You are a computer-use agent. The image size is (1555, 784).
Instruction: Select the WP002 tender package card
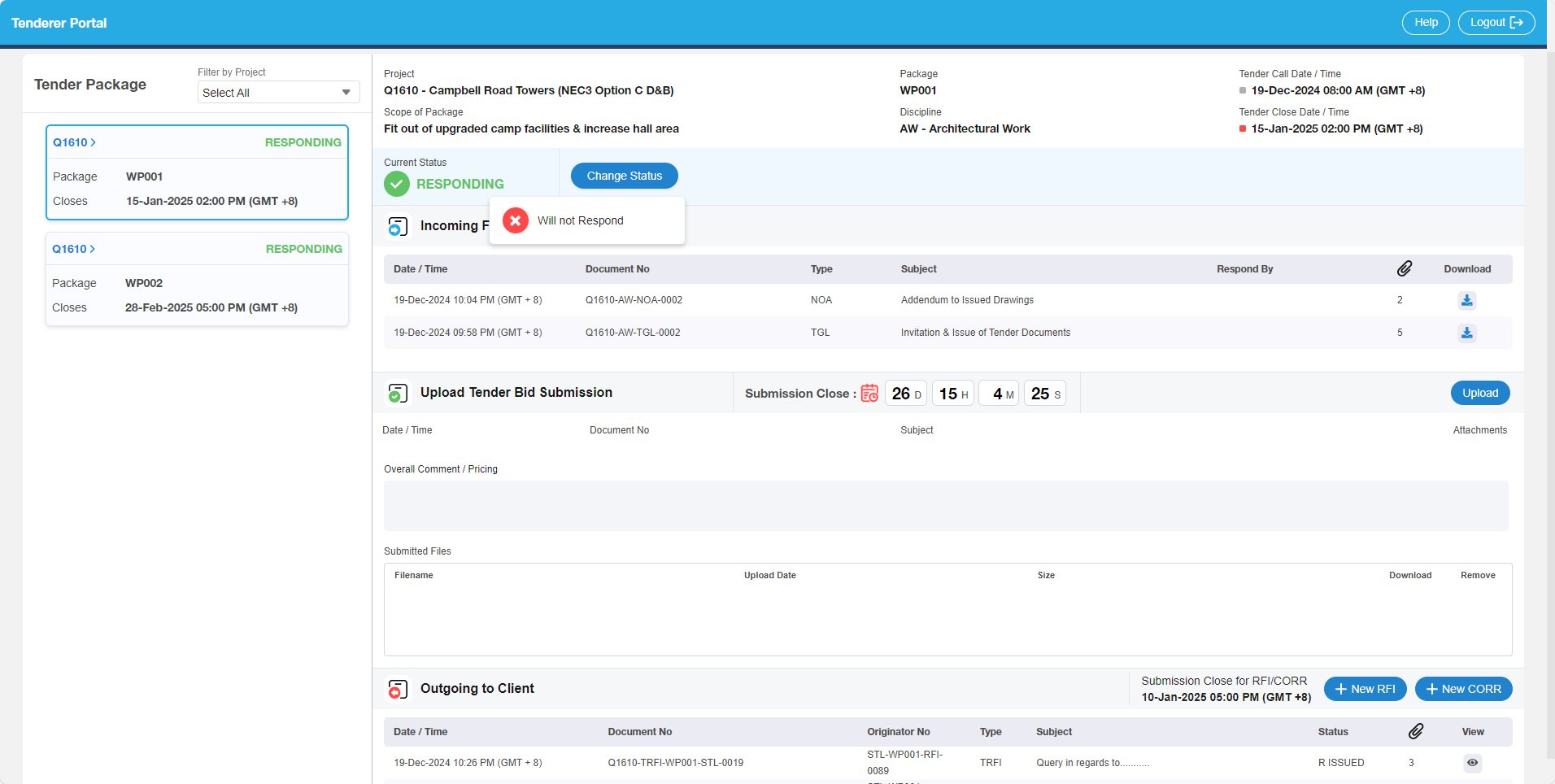[197, 279]
